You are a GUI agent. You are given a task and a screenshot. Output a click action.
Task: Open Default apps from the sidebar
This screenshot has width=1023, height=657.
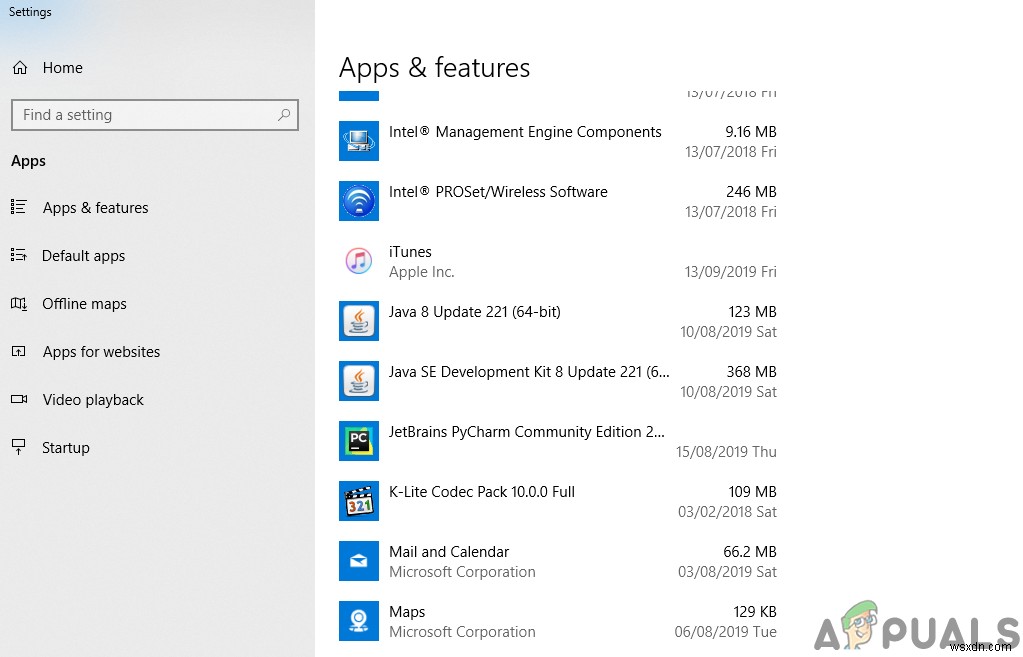(82, 256)
